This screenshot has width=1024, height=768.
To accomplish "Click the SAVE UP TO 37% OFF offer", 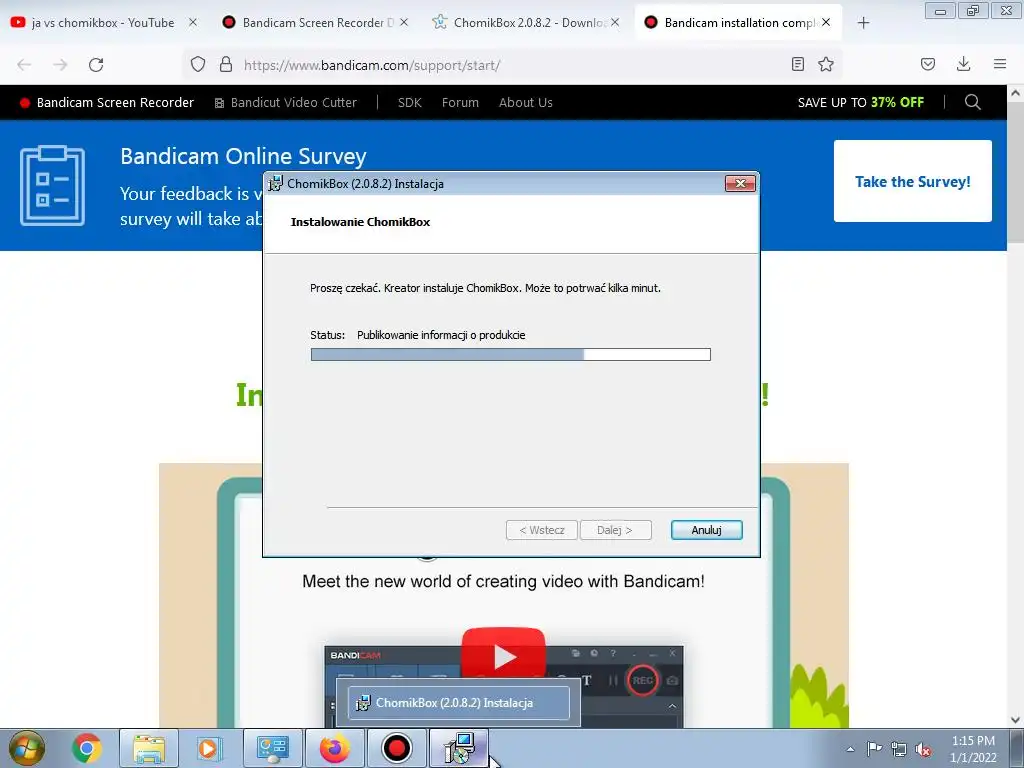I will coord(861,103).
